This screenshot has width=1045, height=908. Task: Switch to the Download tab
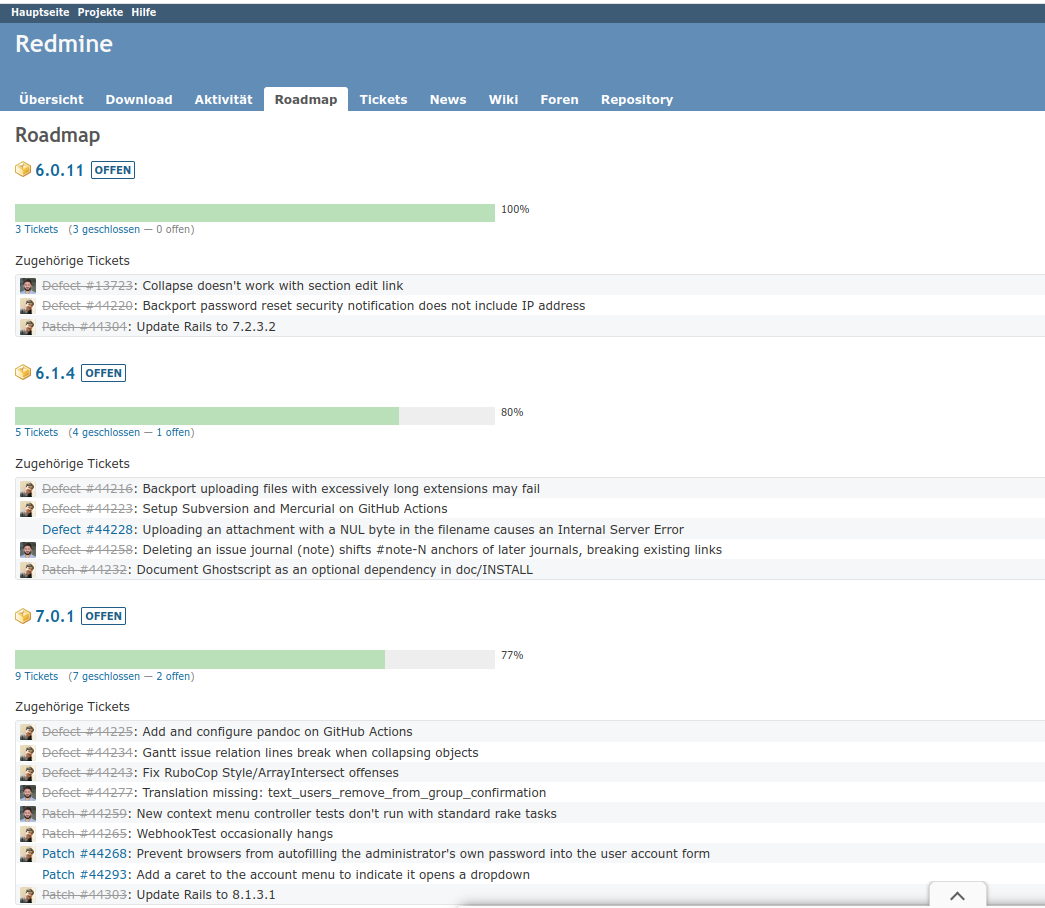[x=139, y=99]
